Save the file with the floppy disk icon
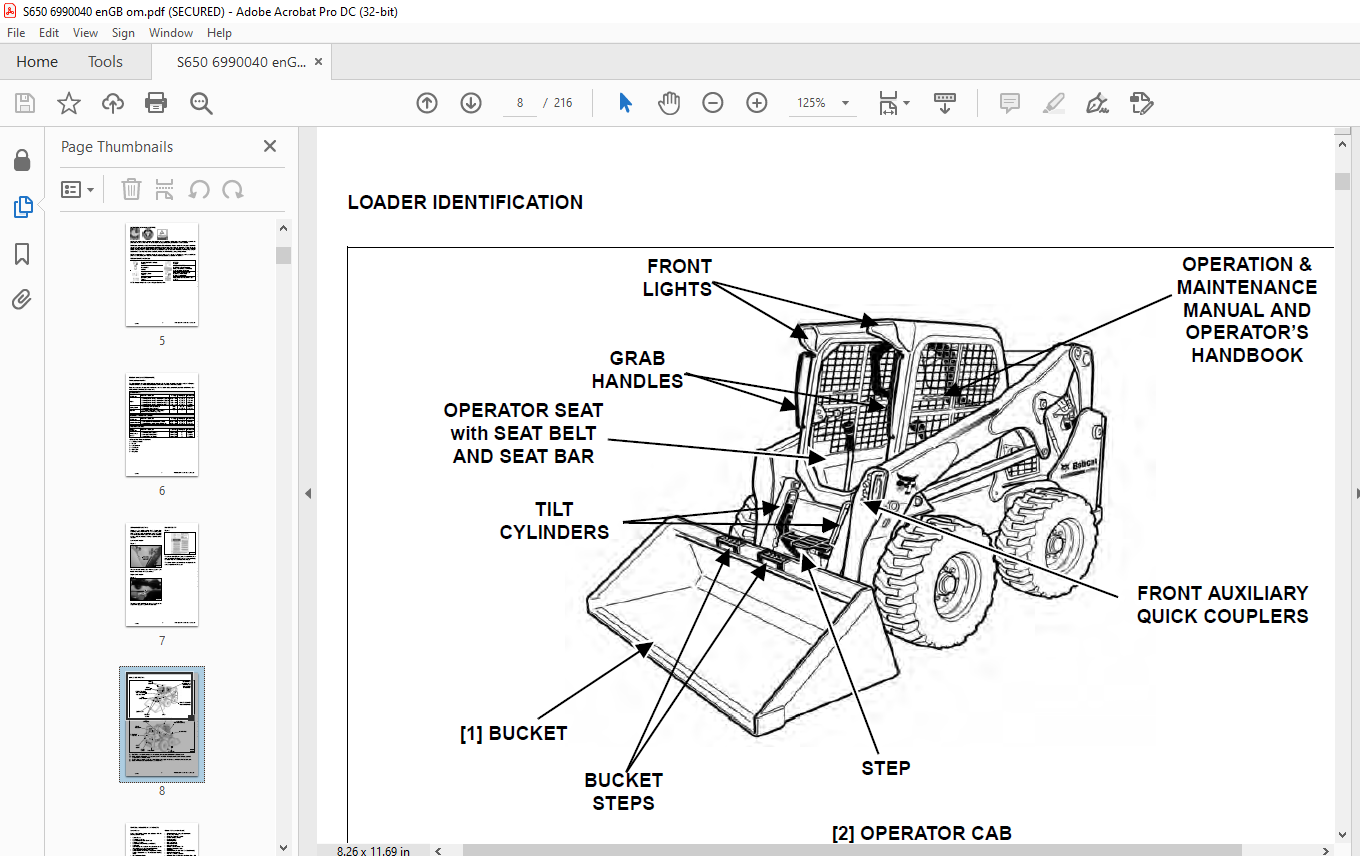This screenshot has height=856, width=1360. (25, 103)
